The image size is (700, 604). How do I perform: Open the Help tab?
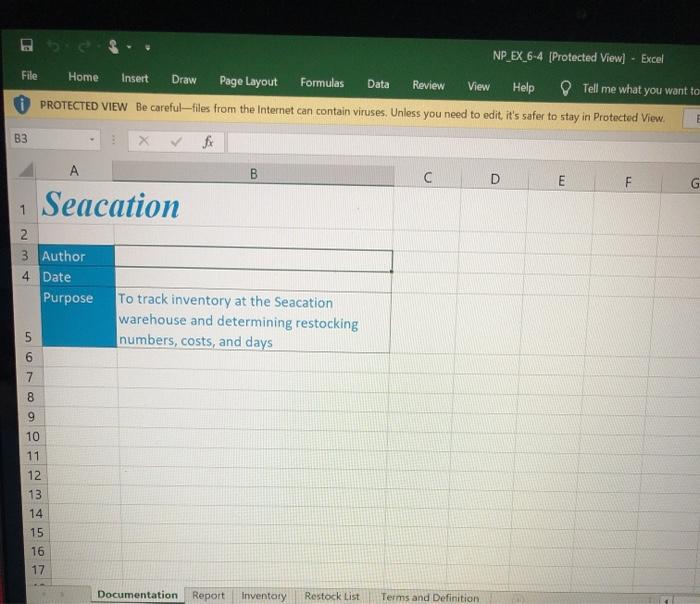tap(523, 87)
